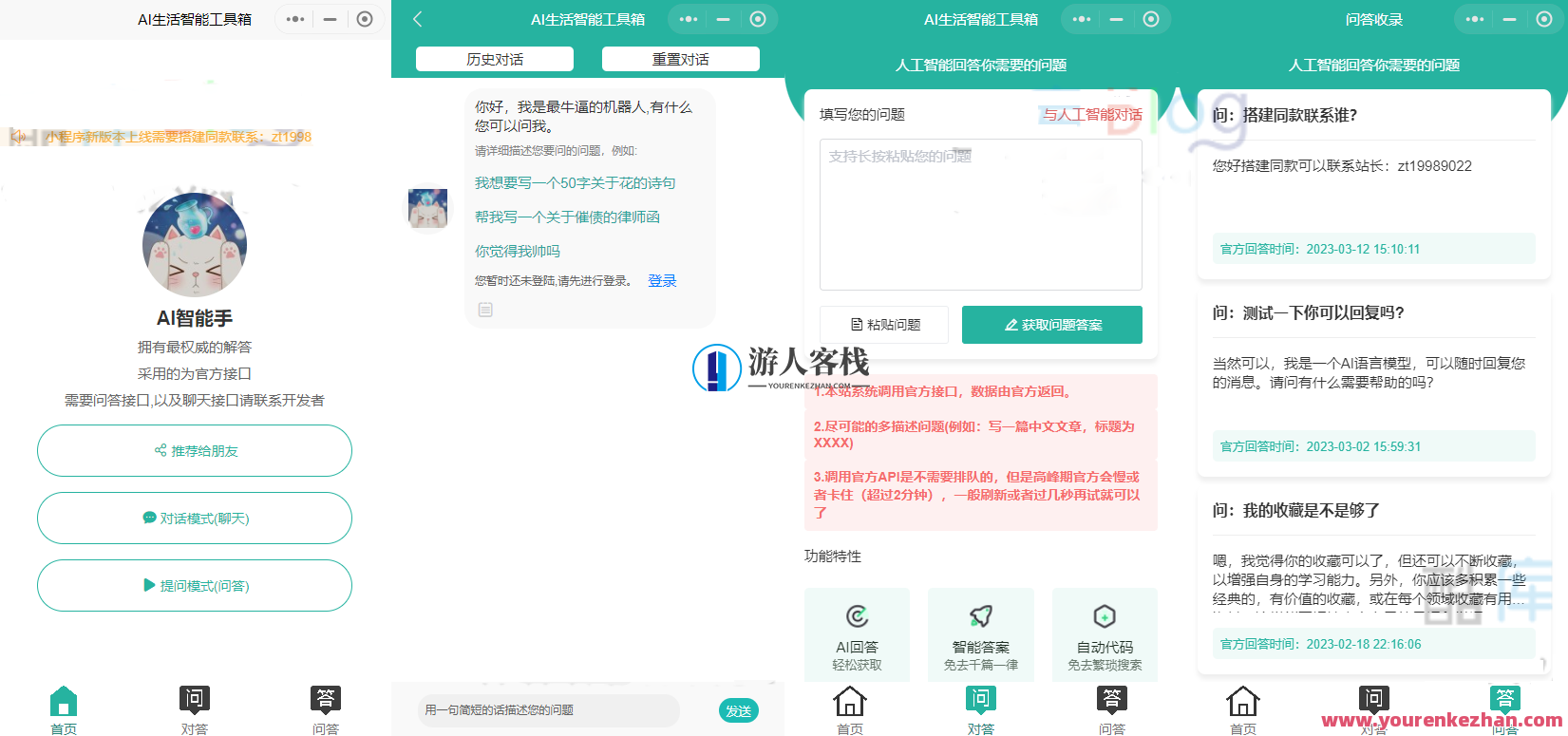The image size is (1568, 736).
Task: Select the AI回答 feature card
Action: (x=857, y=634)
